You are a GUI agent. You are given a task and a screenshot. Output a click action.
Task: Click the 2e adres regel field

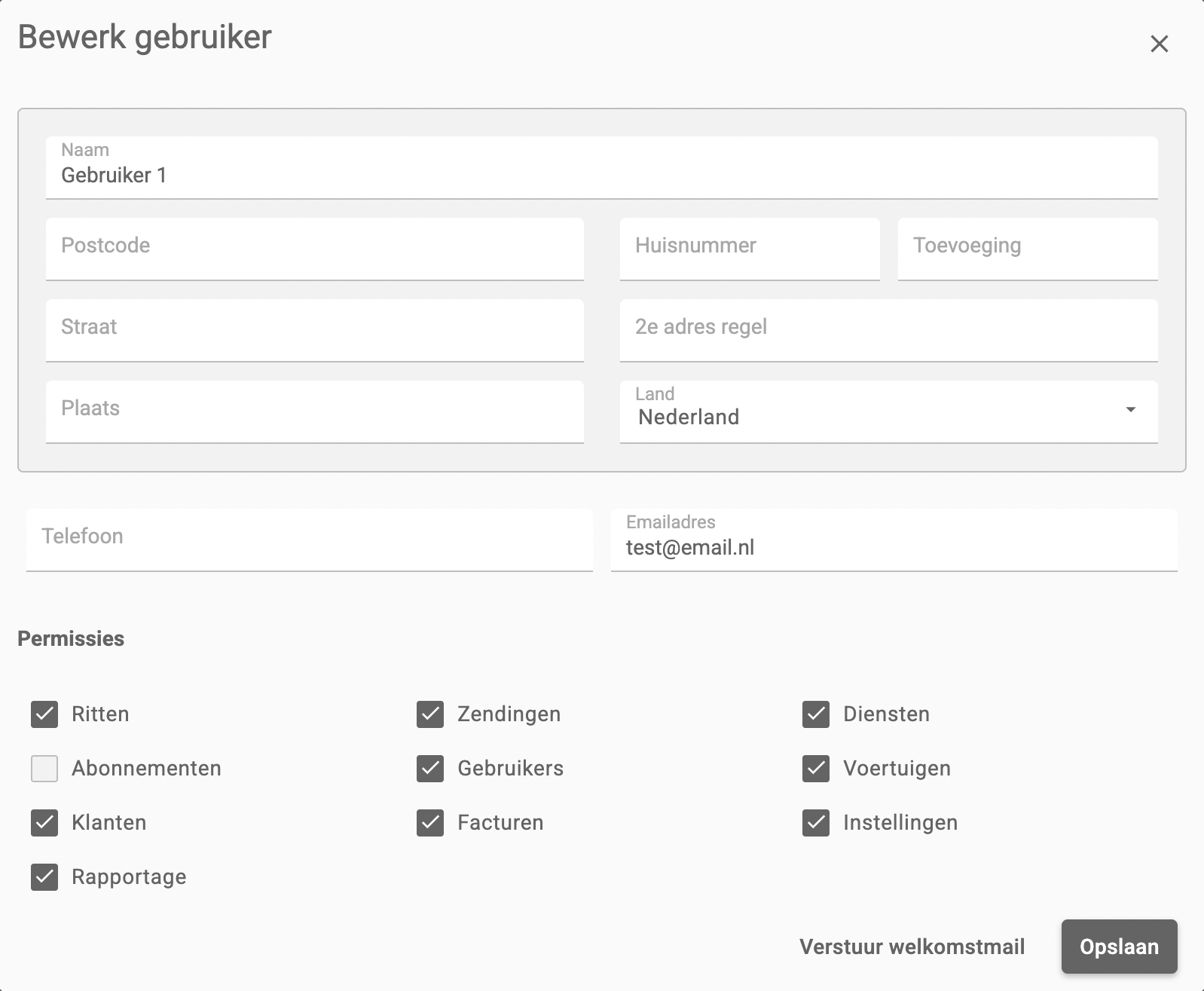tap(889, 331)
